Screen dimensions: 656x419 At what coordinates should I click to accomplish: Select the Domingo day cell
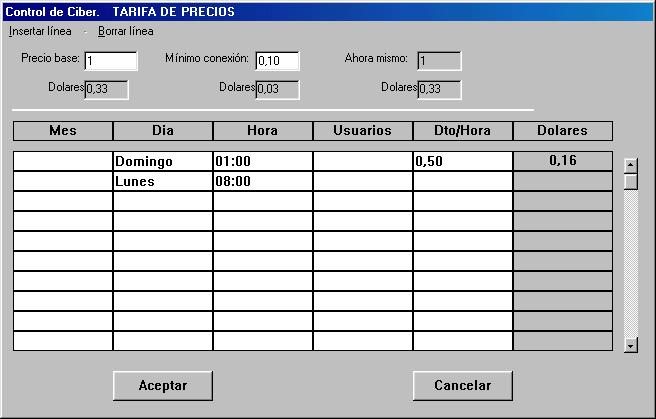click(163, 161)
